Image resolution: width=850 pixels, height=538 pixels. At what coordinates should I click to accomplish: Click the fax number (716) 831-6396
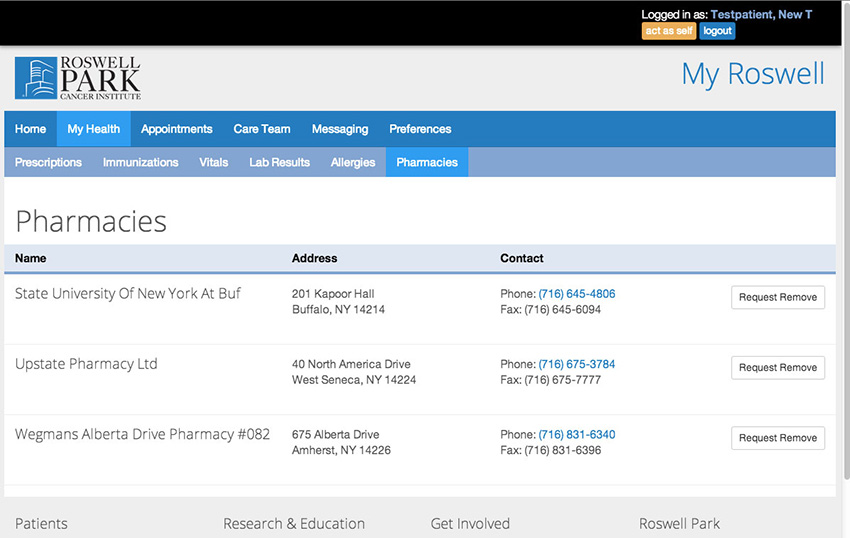(x=563, y=450)
